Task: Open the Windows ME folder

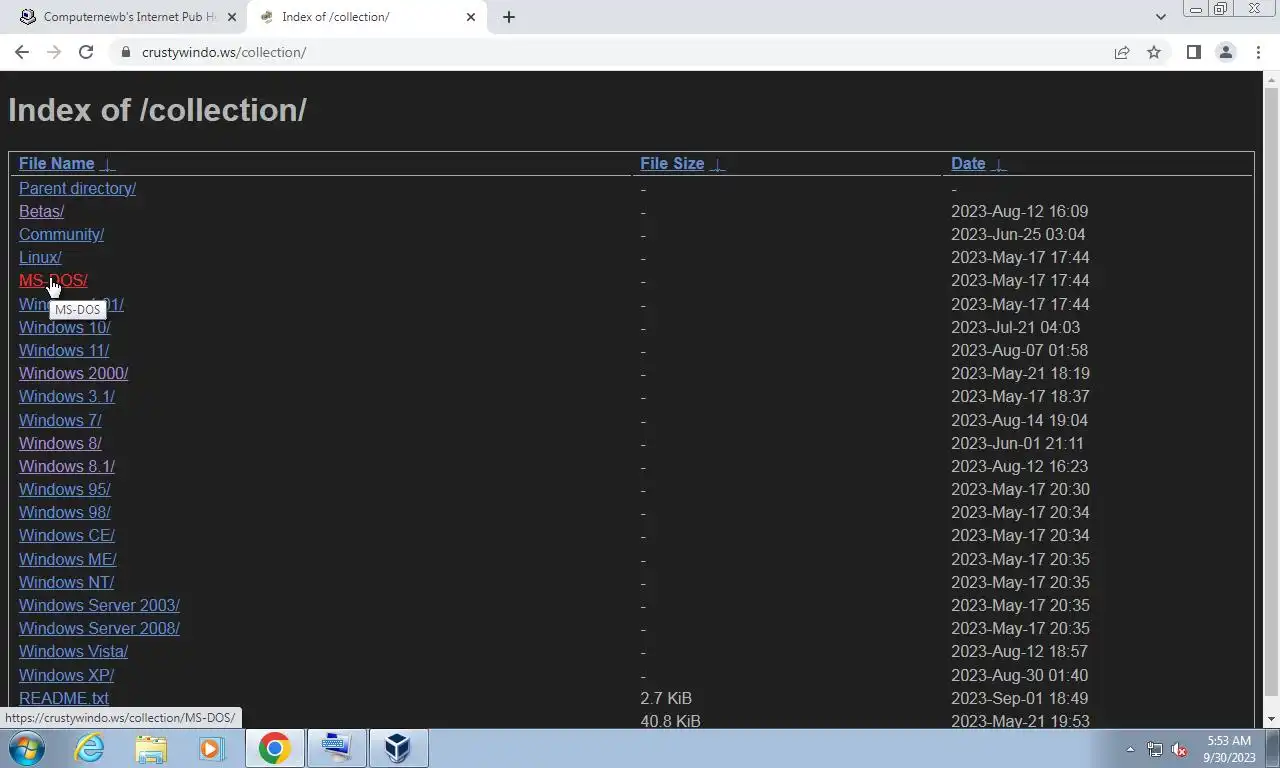Action: pyautogui.click(x=67, y=559)
